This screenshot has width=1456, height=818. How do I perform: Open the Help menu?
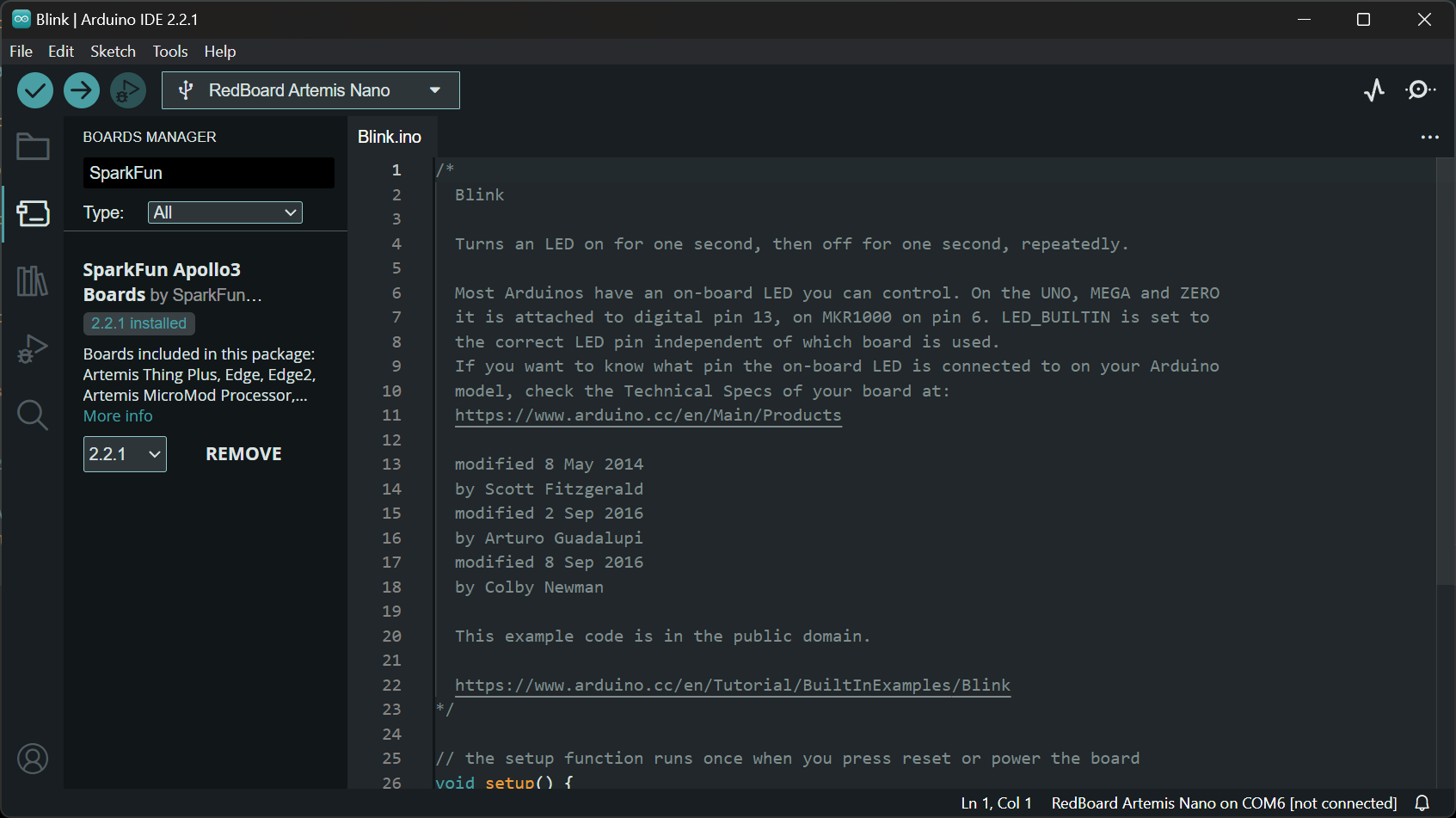pyautogui.click(x=220, y=52)
